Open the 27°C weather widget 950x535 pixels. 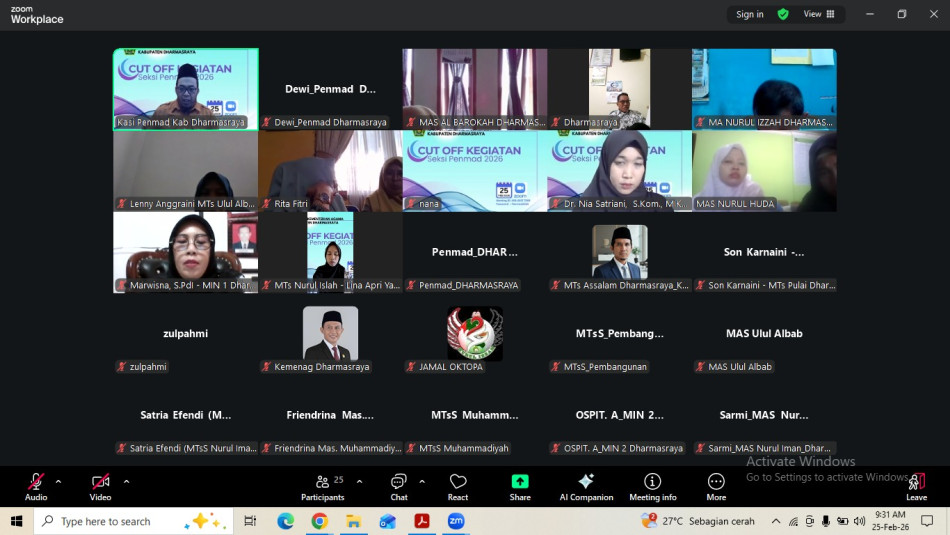[x=698, y=521]
